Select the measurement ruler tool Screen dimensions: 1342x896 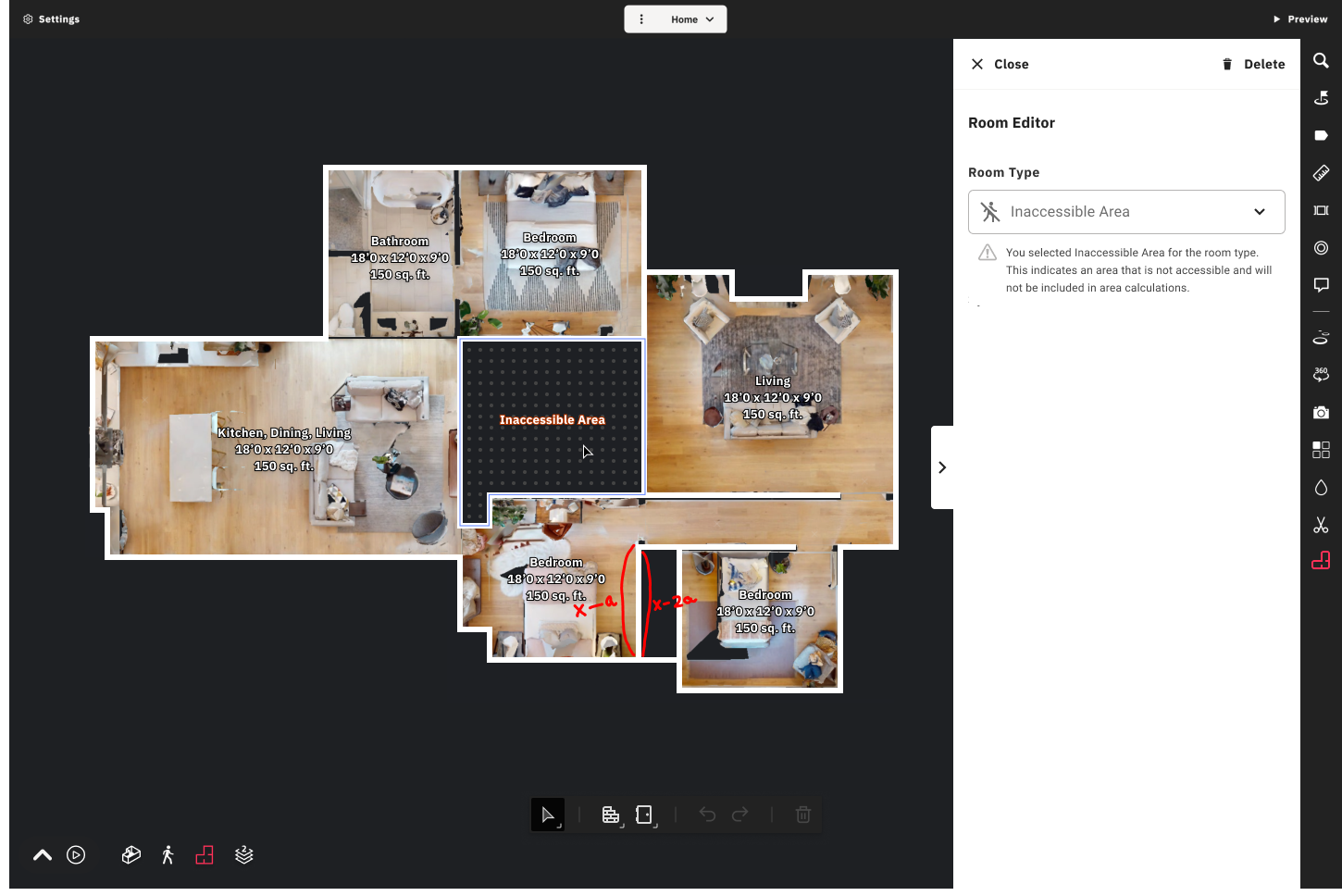click(1321, 173)
